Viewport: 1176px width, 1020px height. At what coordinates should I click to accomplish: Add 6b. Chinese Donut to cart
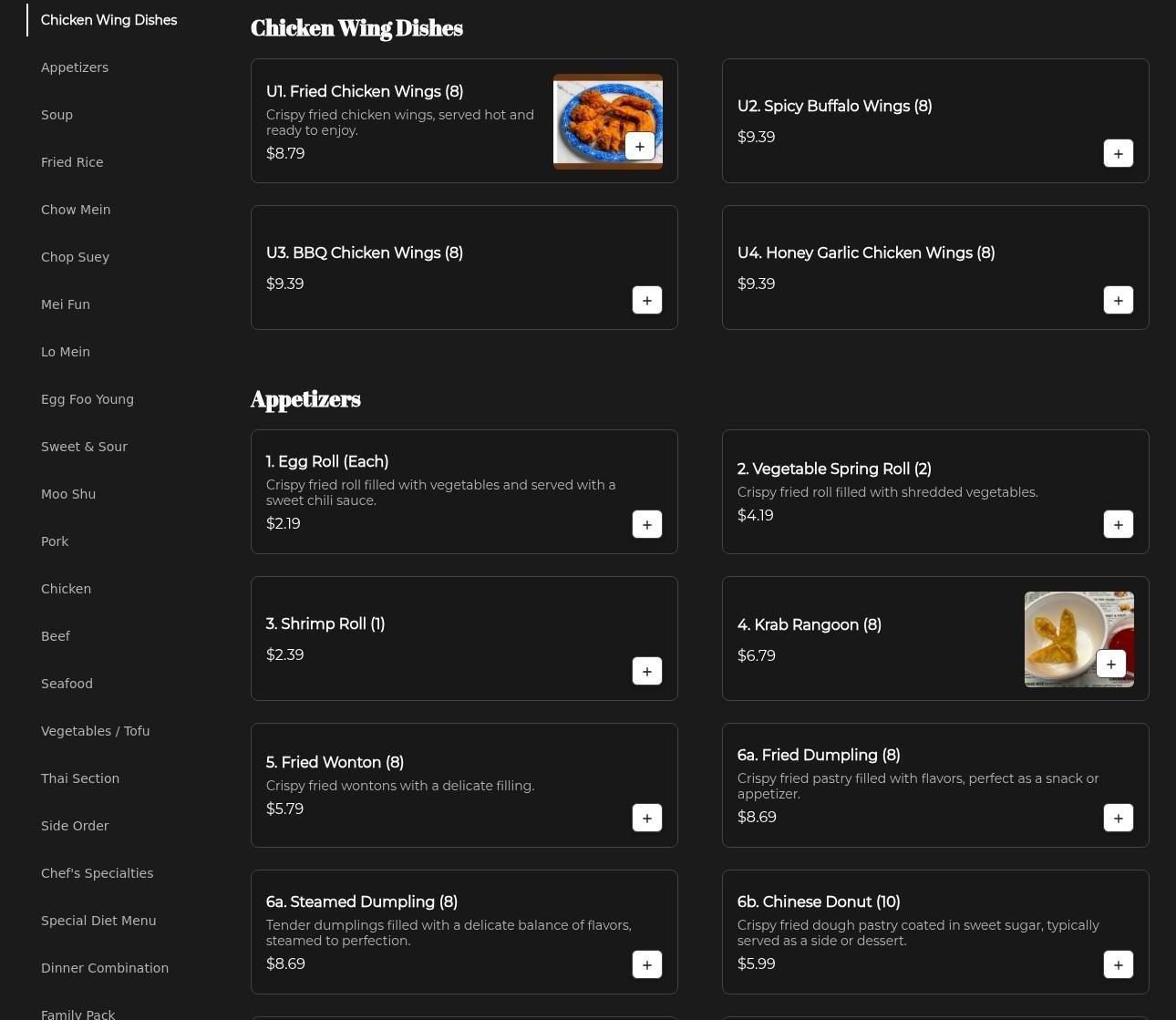click(1118, 964)
